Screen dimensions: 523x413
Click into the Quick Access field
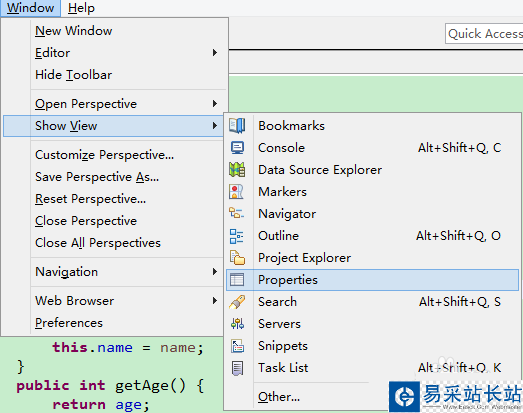(484, 33)
